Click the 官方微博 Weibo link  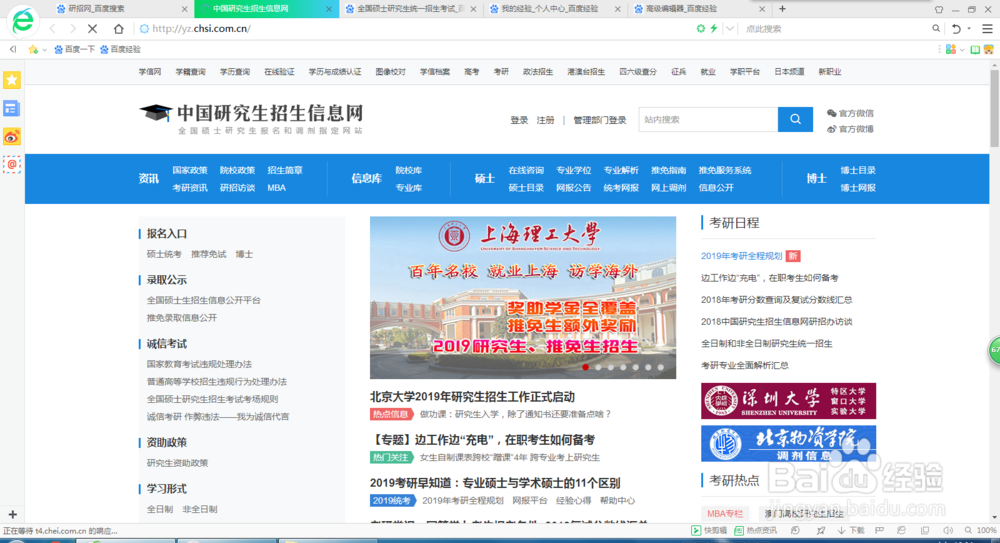[850, 129]
